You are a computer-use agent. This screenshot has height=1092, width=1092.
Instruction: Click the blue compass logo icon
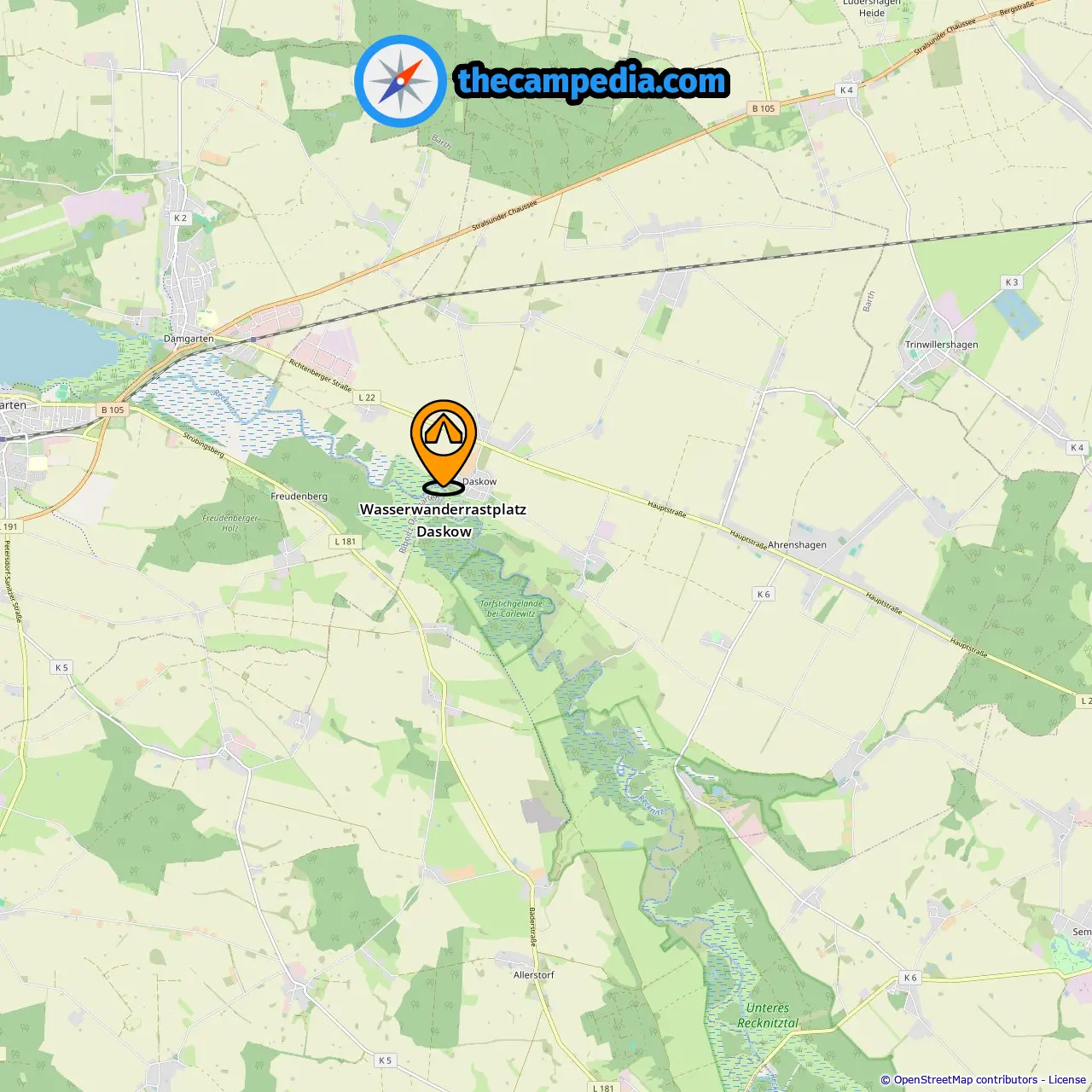[400, 81]
